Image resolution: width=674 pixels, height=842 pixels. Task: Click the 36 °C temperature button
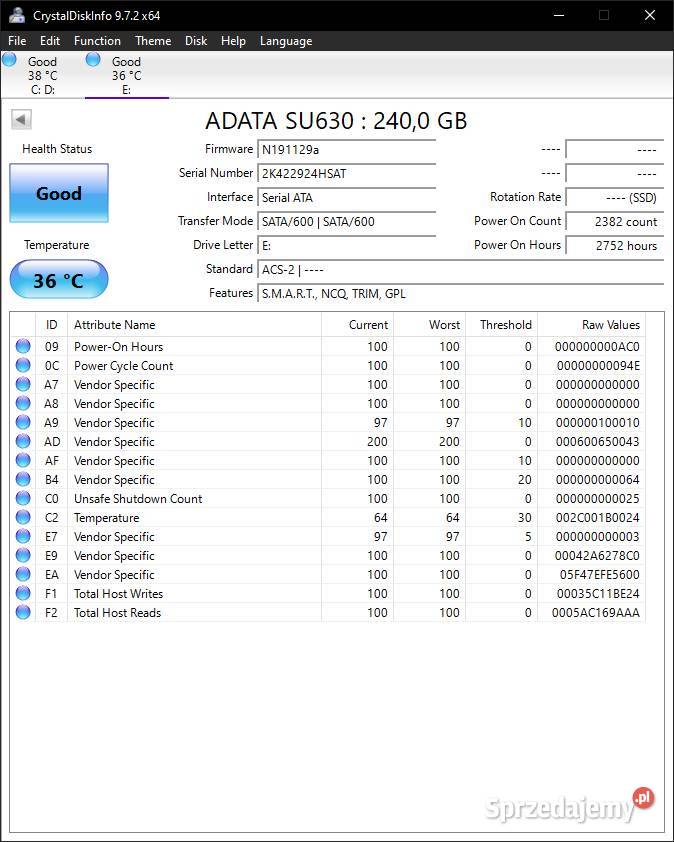coord(59,279)
